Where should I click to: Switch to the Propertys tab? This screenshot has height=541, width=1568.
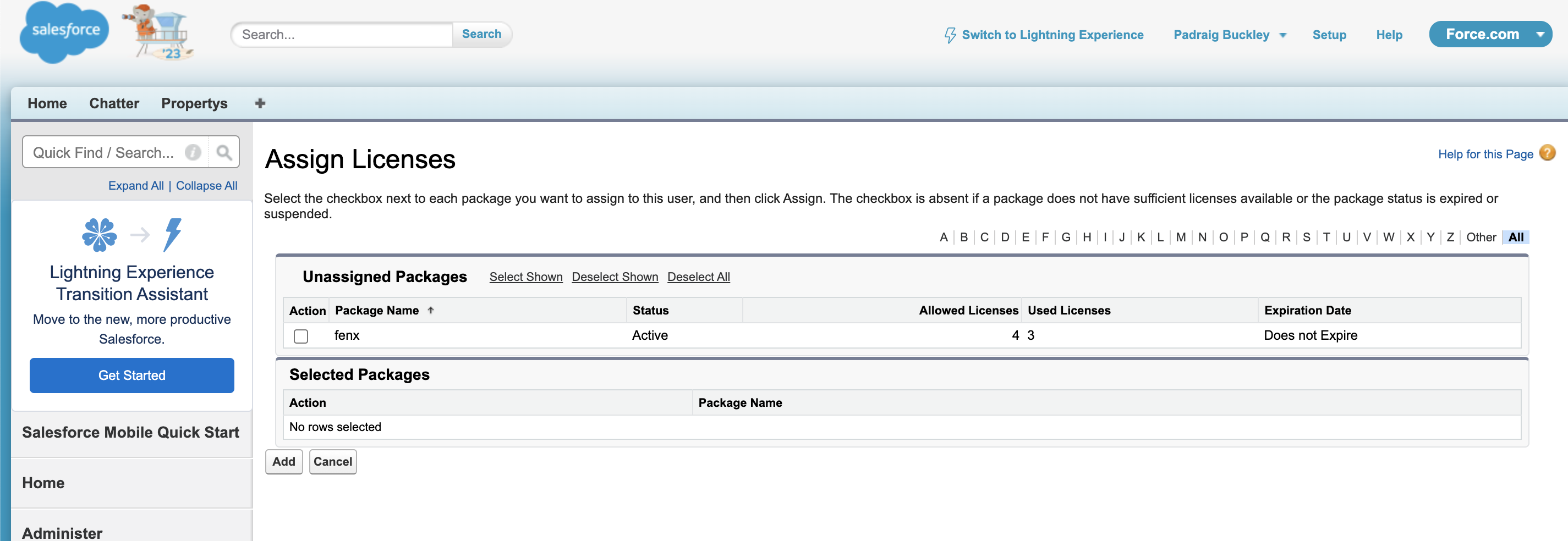tap(194, 103)
